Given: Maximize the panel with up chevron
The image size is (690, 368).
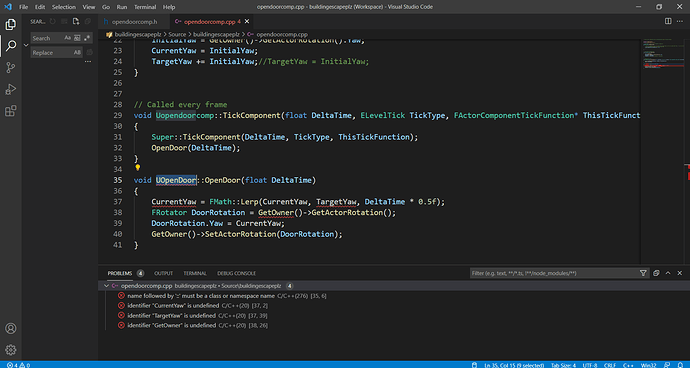Looking at the screenshot, I should (x=668, y=273).
